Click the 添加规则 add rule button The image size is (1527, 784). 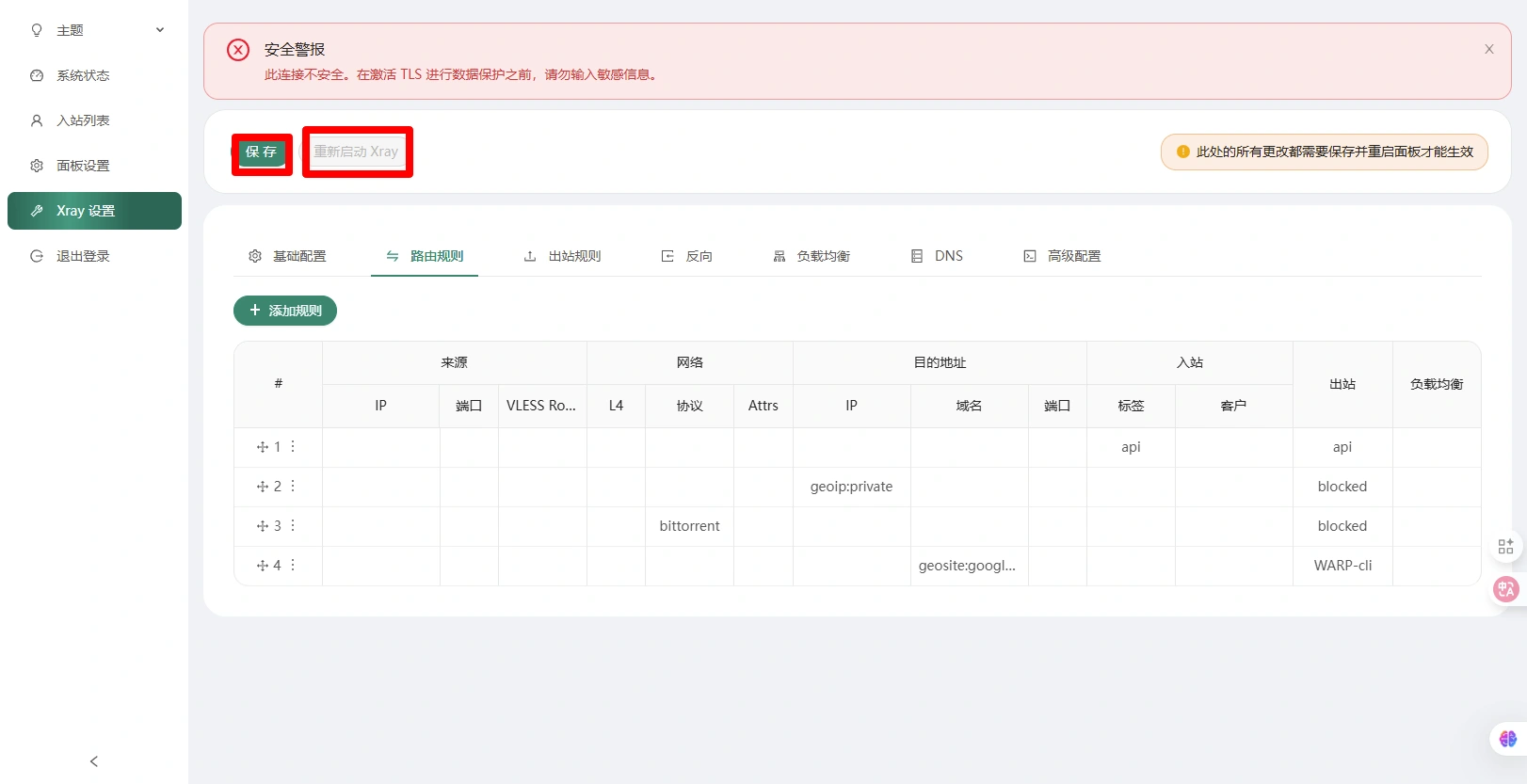tap(285, 311)
